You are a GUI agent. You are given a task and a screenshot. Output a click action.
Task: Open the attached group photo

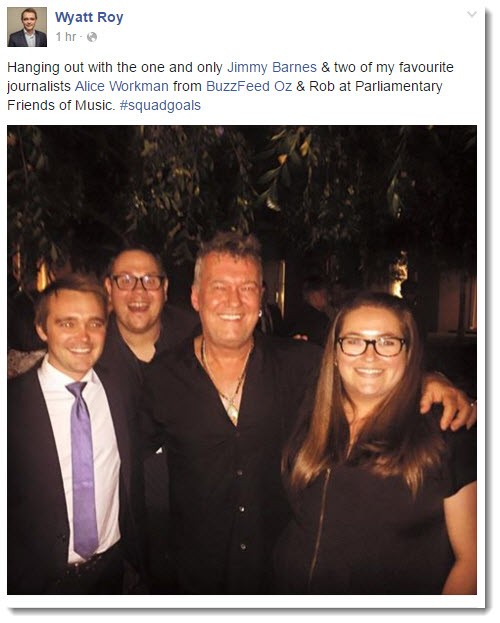click(x=242, y=360)
